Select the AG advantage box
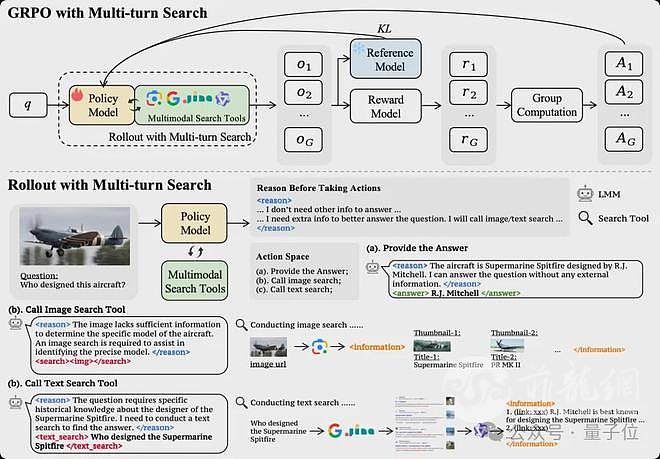660x459 pixels. tap(624, 139)
